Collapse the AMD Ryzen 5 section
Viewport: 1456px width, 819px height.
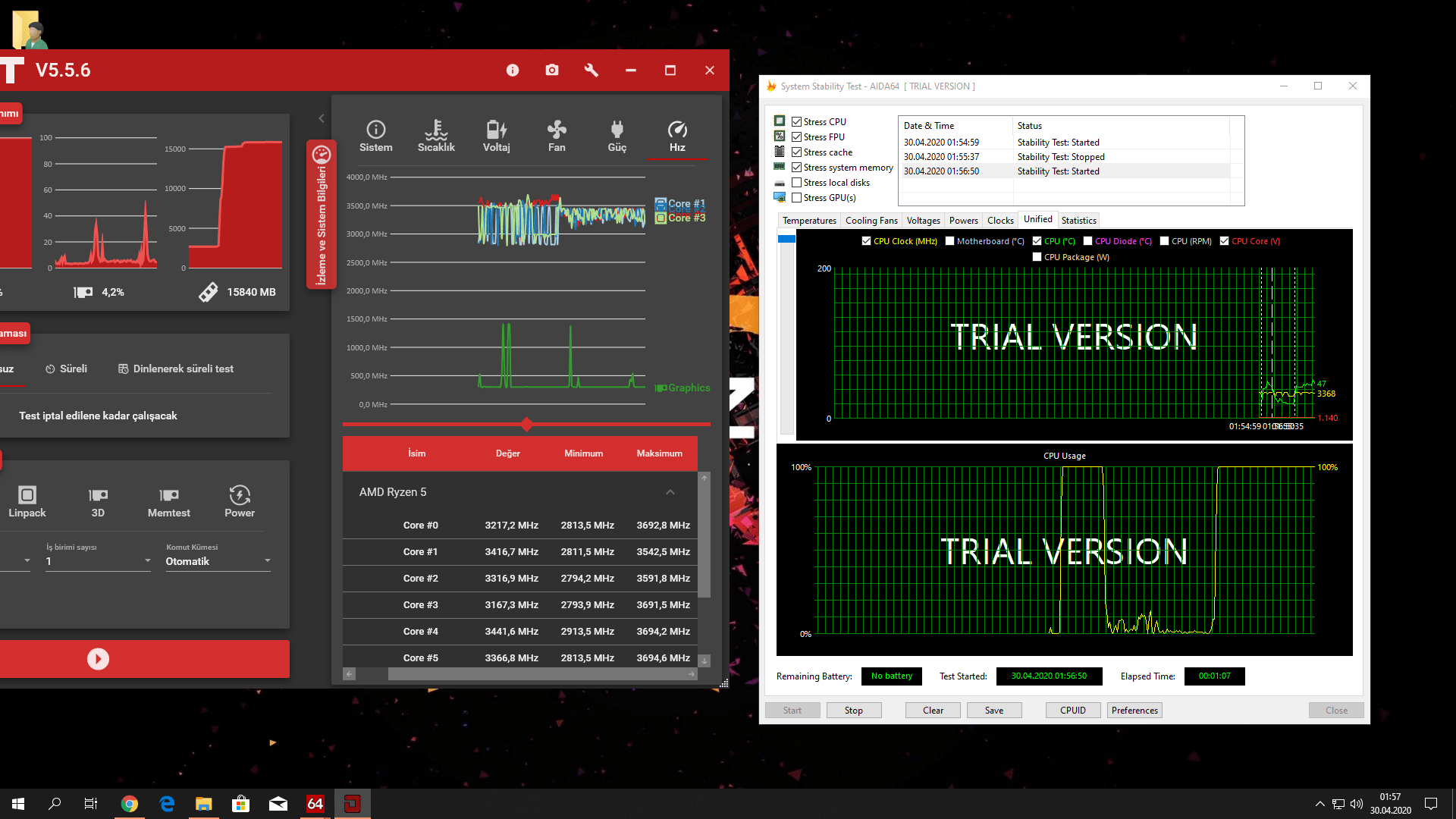point(670,492)
